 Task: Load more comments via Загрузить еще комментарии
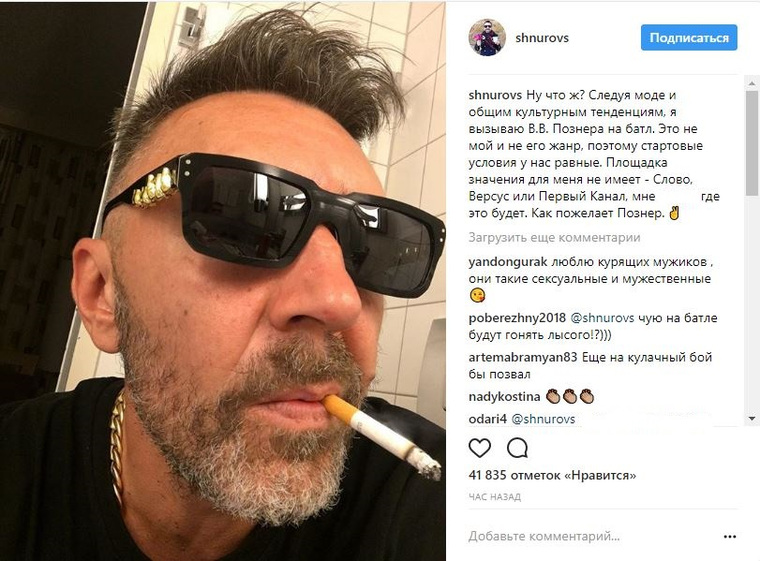coord(554,238)
